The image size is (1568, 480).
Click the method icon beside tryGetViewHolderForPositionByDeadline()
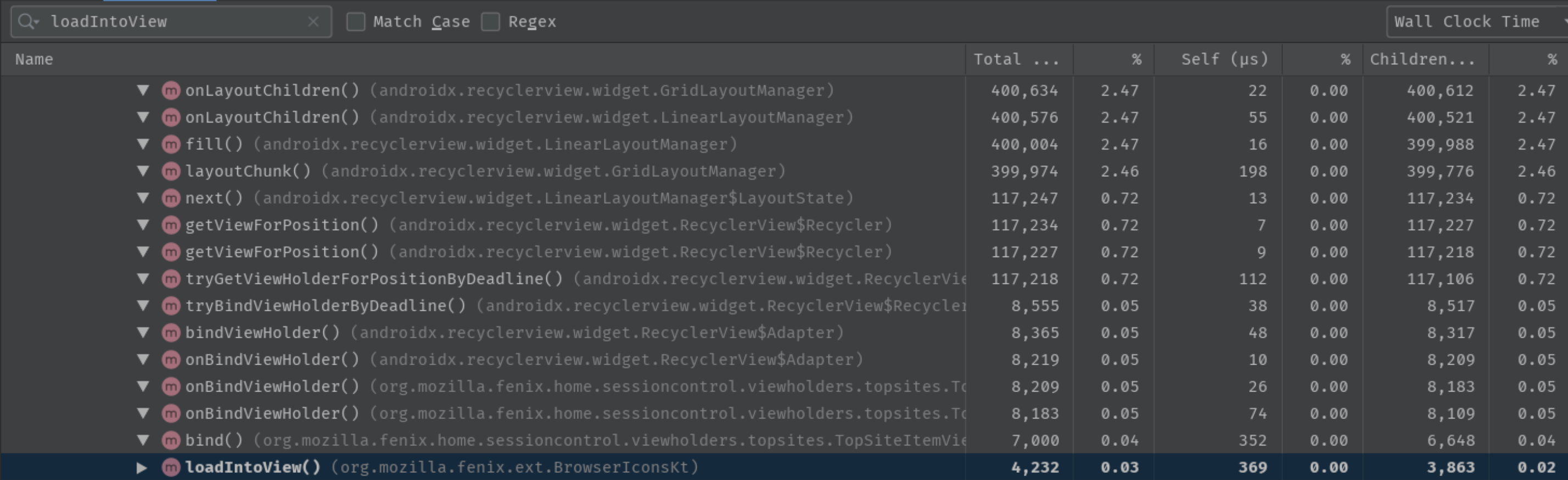pos(171,279)
